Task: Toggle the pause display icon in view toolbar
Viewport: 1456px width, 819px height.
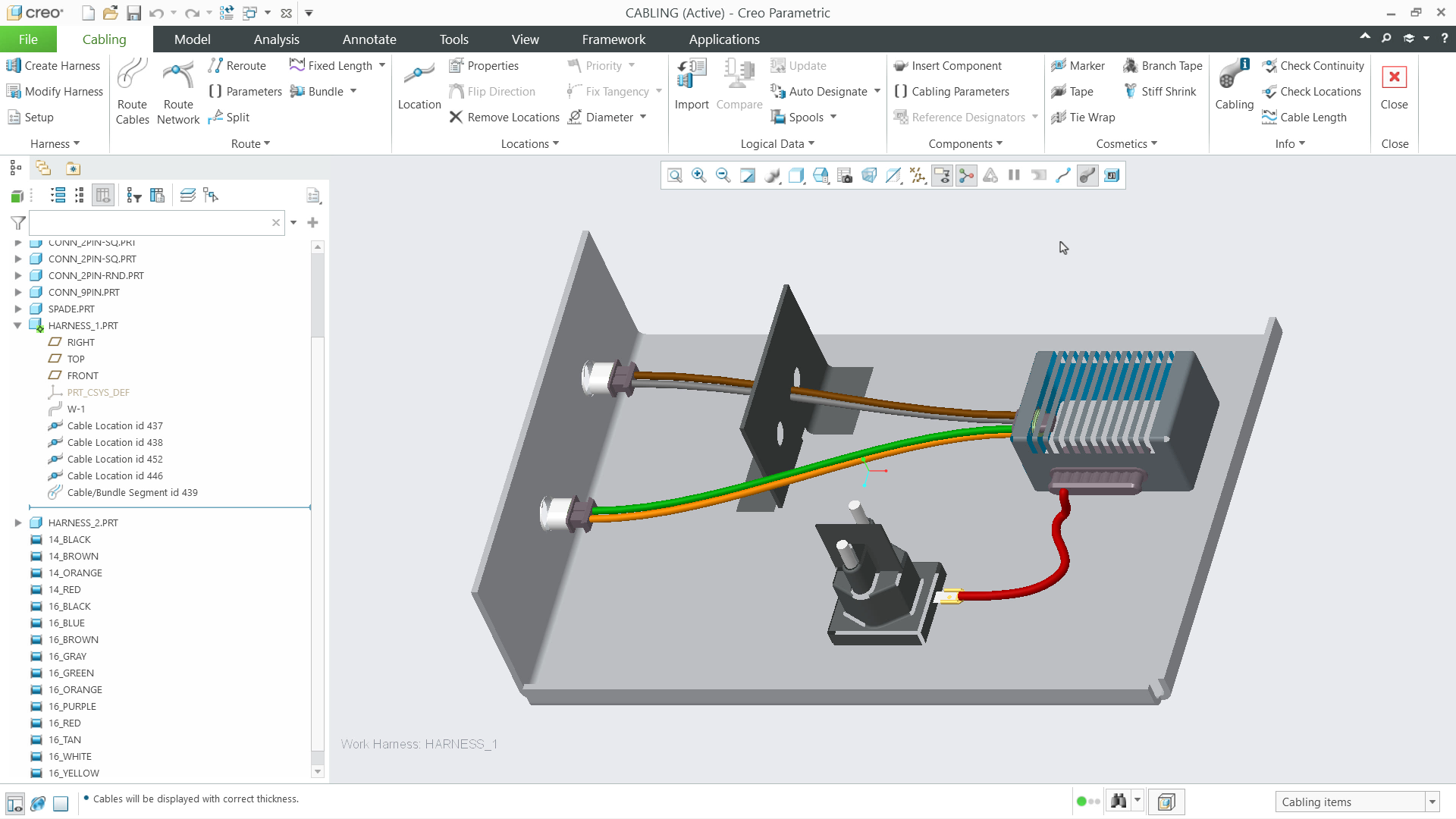Action: [1015, 176]
